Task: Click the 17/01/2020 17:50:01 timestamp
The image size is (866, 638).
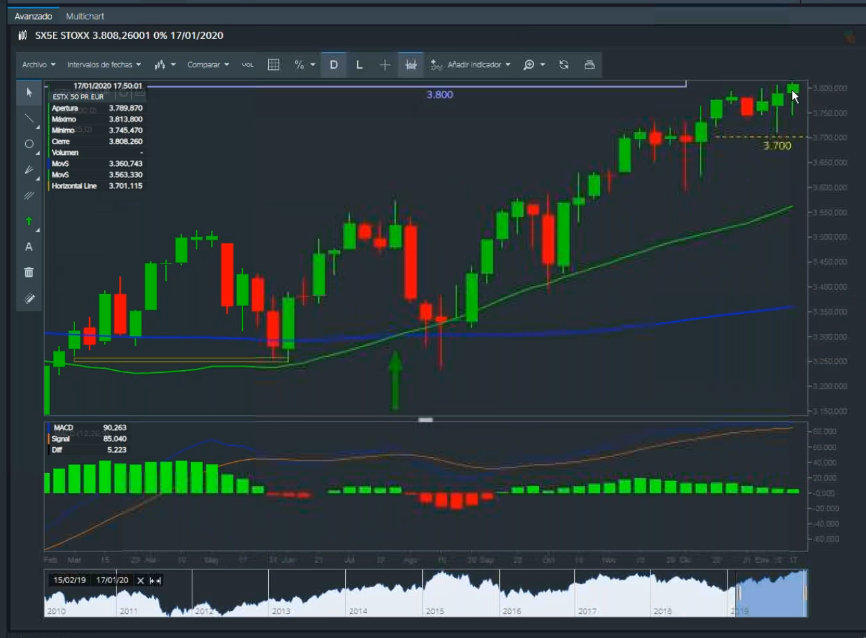Action: (x=108, y=86)
